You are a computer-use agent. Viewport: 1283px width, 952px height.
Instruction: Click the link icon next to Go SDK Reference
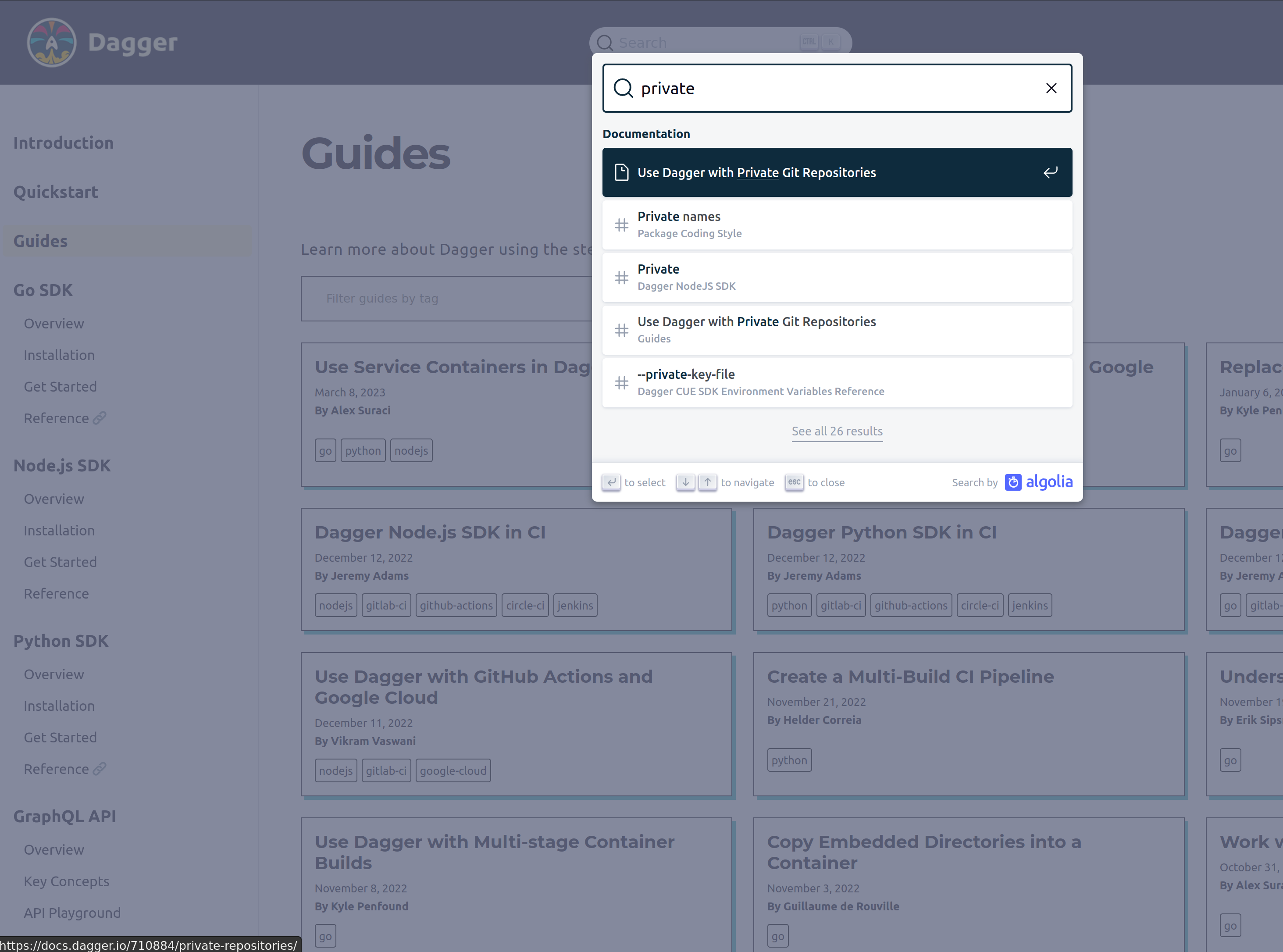[x=99, y=418]
